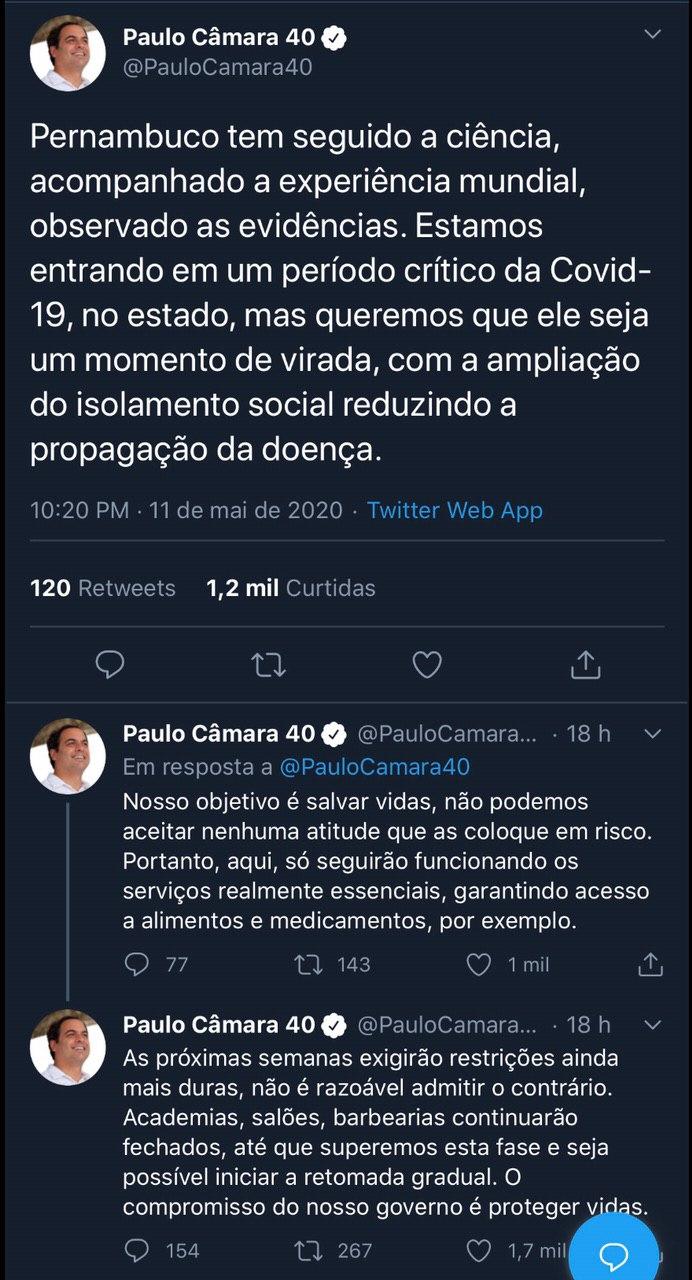Retweet the reply with 267 retweets
The height and width of the screenshot is (1280, 692).
click(307, 1250)
